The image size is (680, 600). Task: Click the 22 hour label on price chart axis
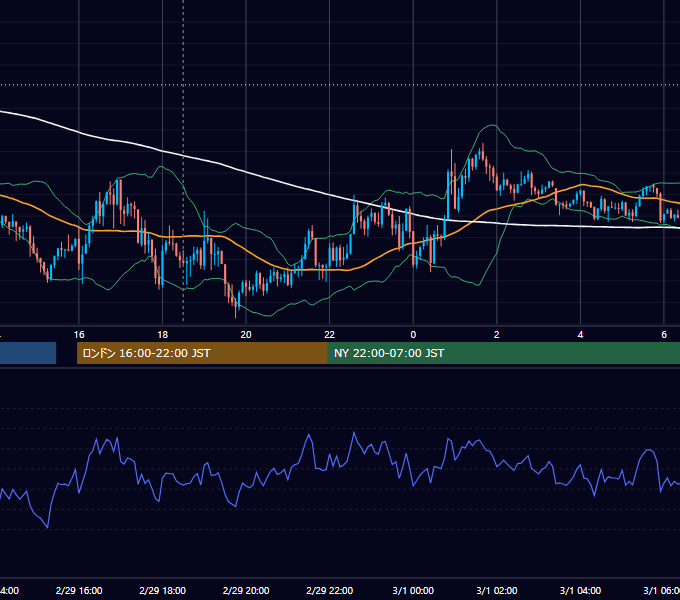coord(330,335)
